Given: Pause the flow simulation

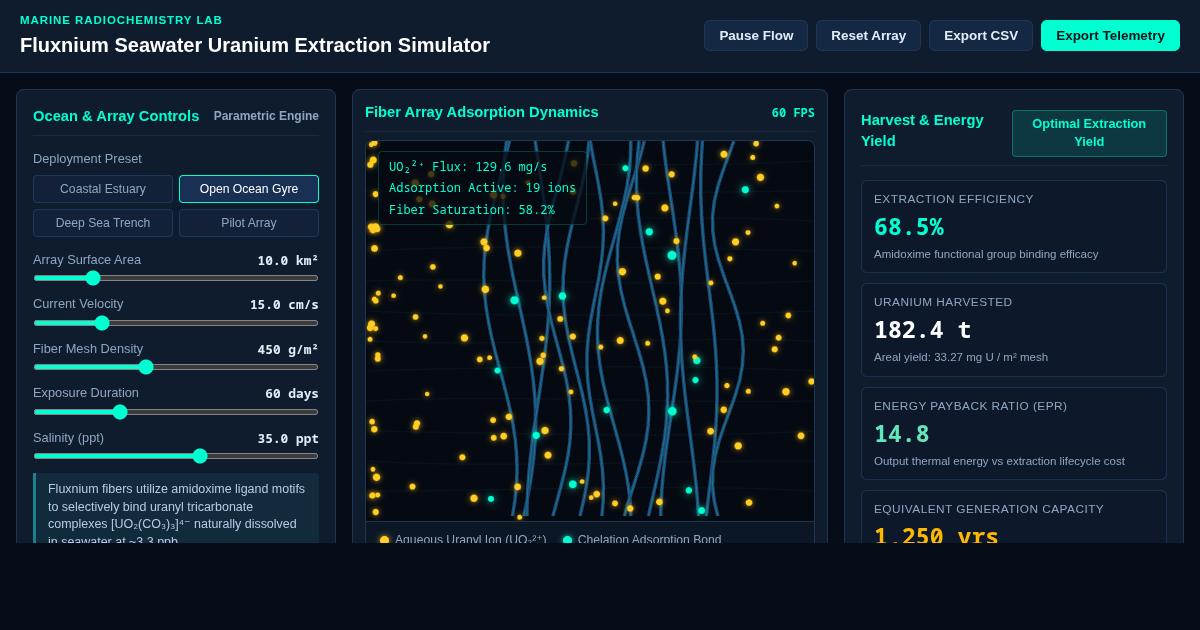Looking at the screenshot, I should click(x=756, y=35).
